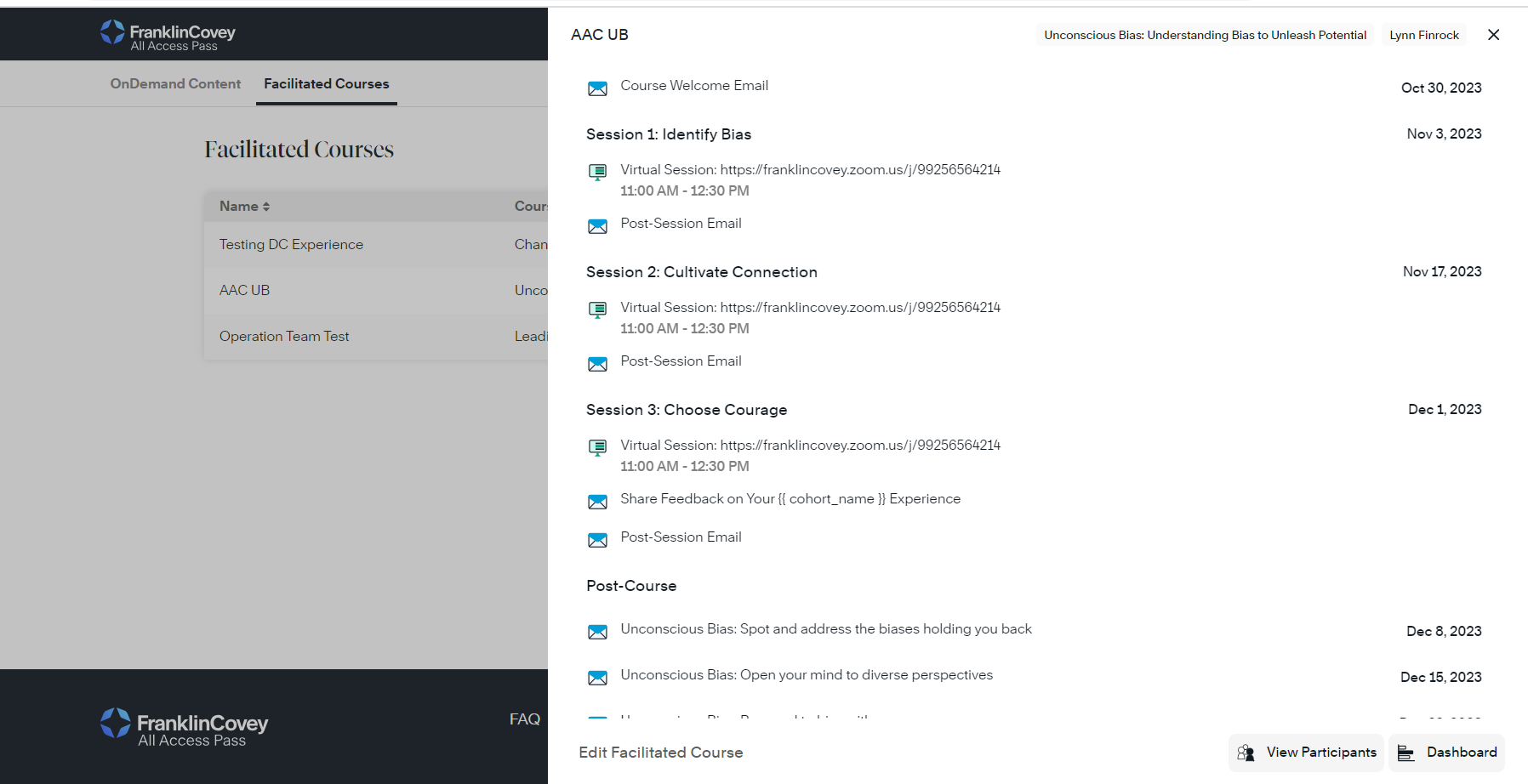
Task: Open the FAQ footer link
Action: click(524, 719)
